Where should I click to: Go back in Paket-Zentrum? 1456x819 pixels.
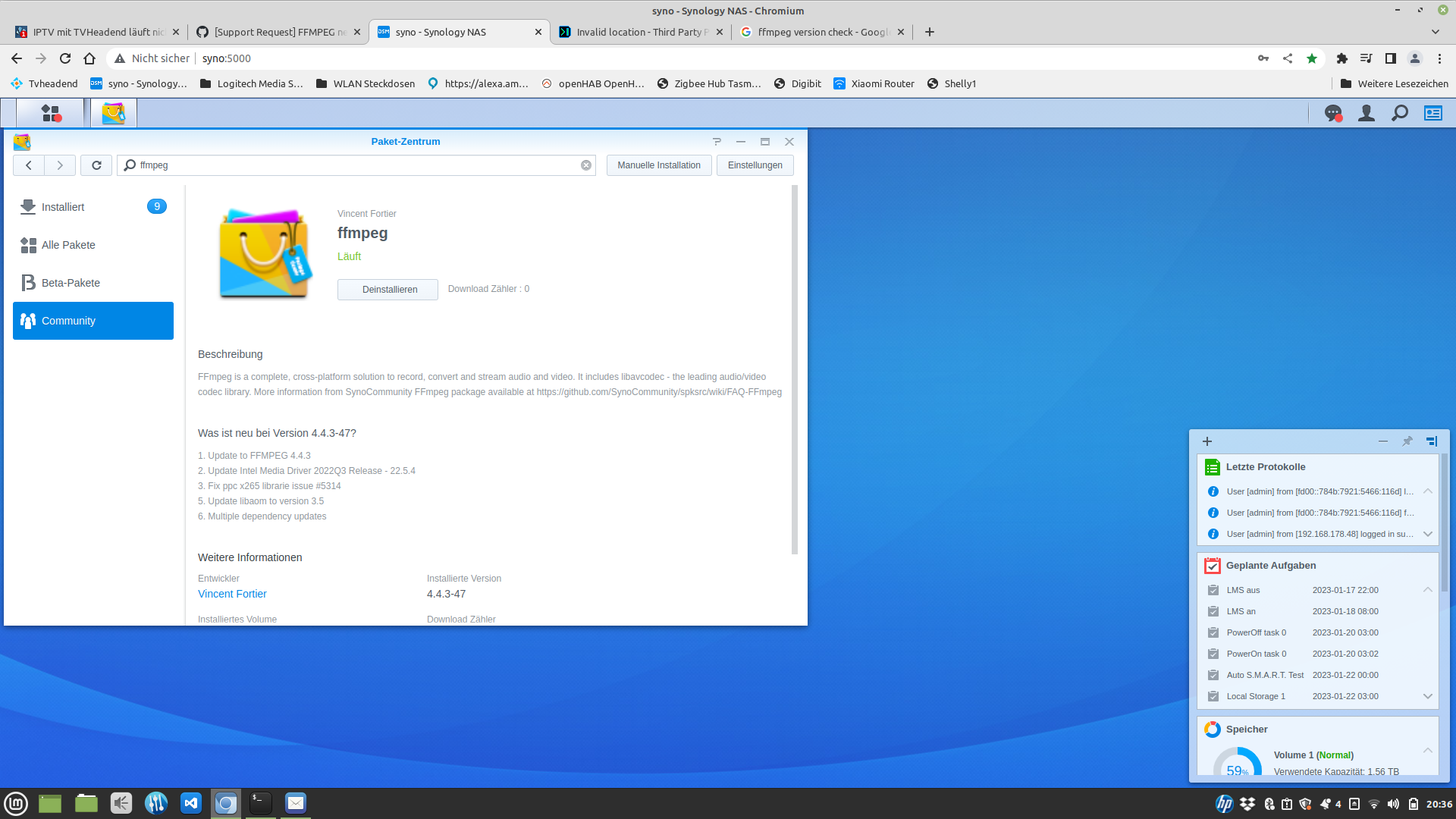tap(29, 165)
